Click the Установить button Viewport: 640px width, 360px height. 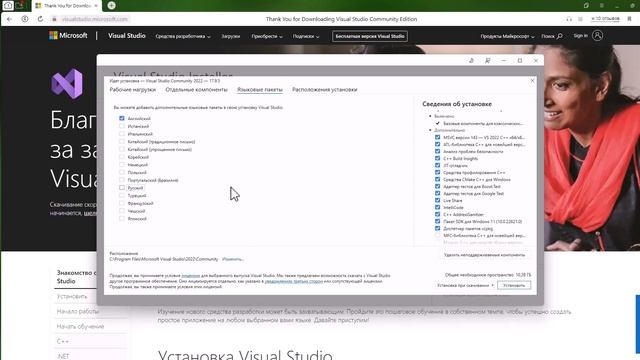(x=514, y=285)
